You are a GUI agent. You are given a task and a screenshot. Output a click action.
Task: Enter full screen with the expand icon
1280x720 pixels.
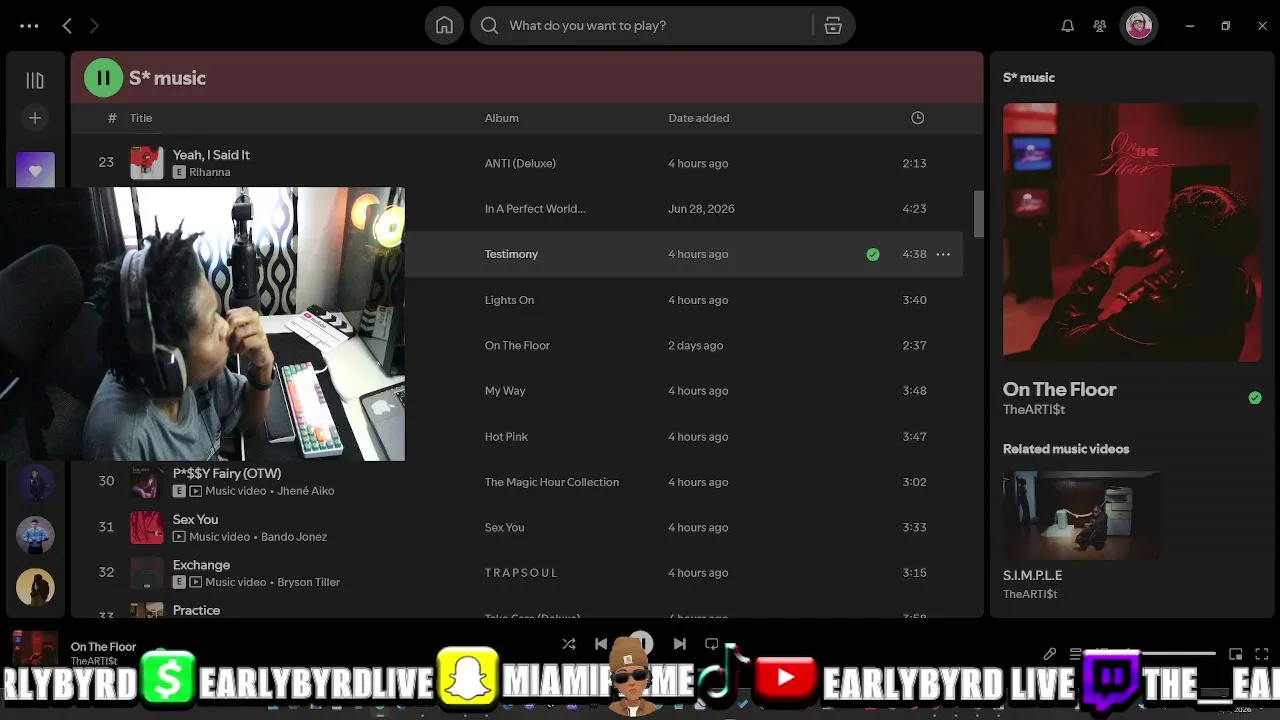[x=1262, y=654]
